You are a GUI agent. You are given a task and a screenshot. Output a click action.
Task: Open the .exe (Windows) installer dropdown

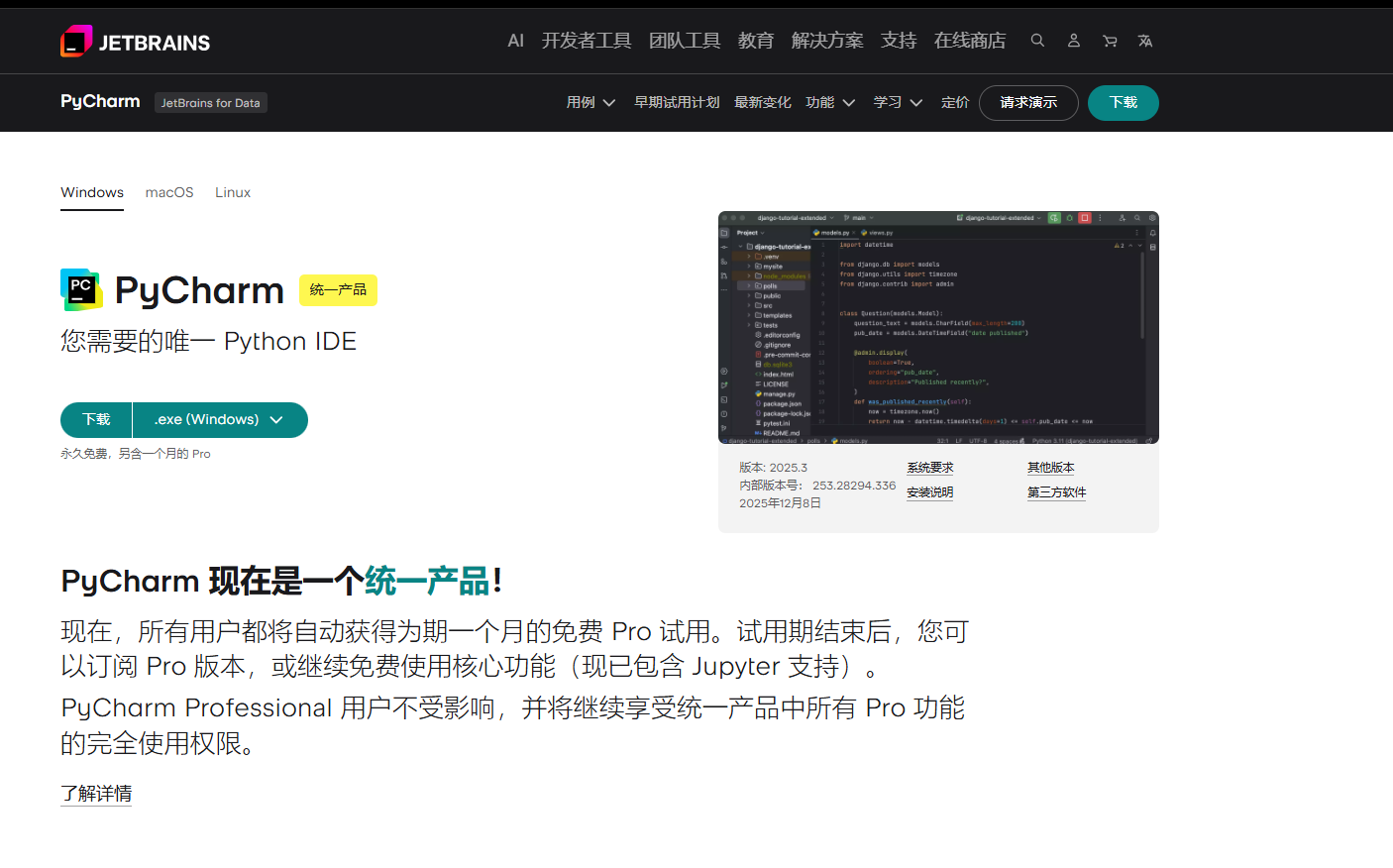point(219,420)
